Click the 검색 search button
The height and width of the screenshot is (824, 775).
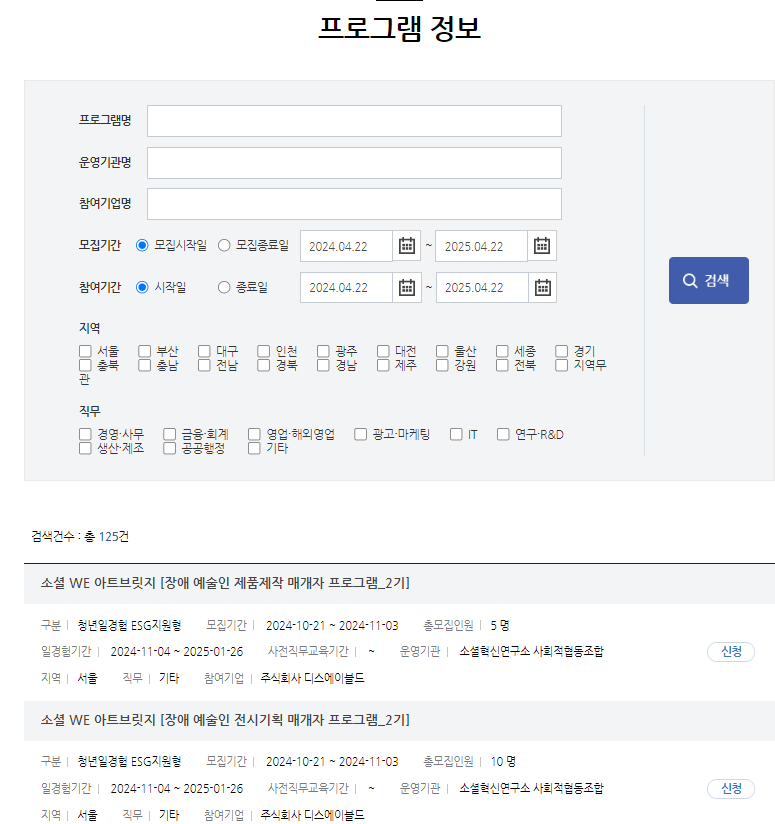point(708,280)
